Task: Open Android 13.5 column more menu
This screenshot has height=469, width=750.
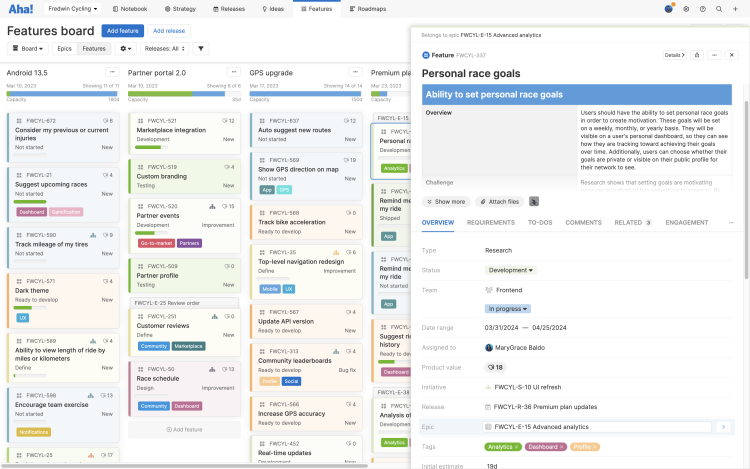Action: pos(112,72)
